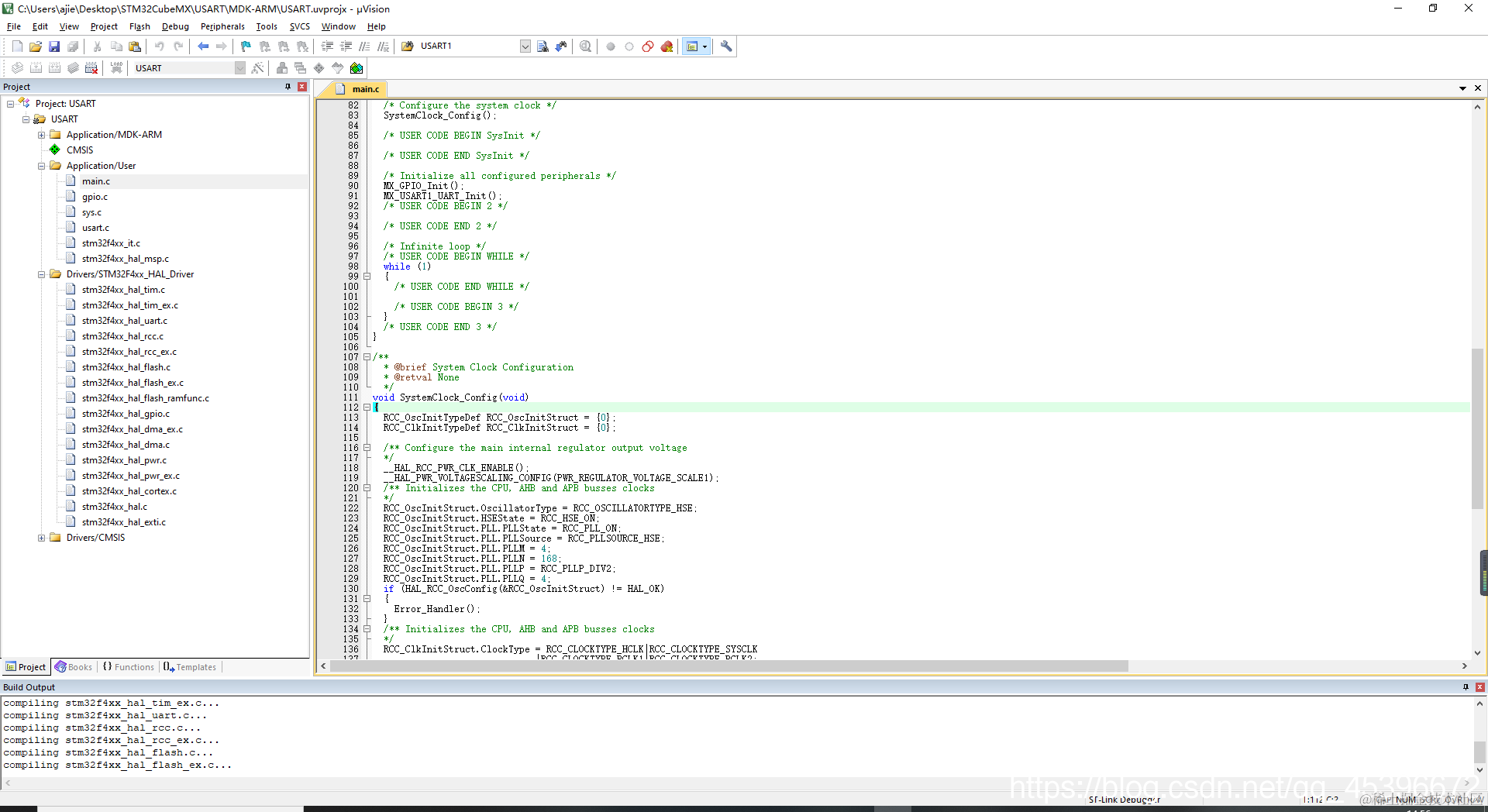Select the CMSIS component item
Viewport: 1488px width, 812px height.
[x=79, y=150]
